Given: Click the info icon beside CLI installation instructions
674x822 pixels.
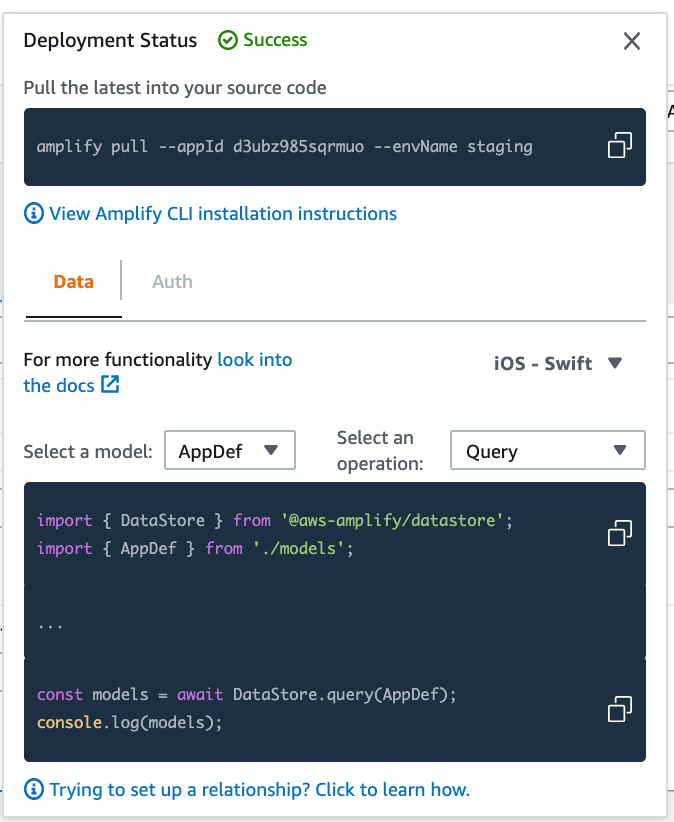Looking at the screenshot, I should 31,213.
